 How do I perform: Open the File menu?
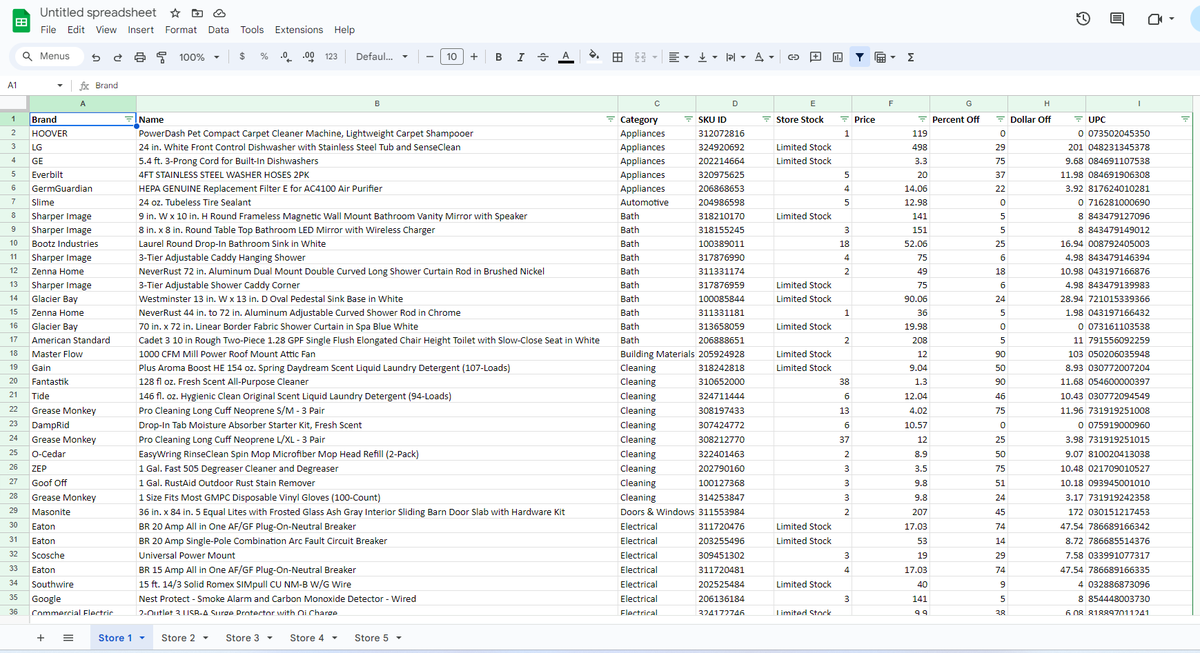48,30
